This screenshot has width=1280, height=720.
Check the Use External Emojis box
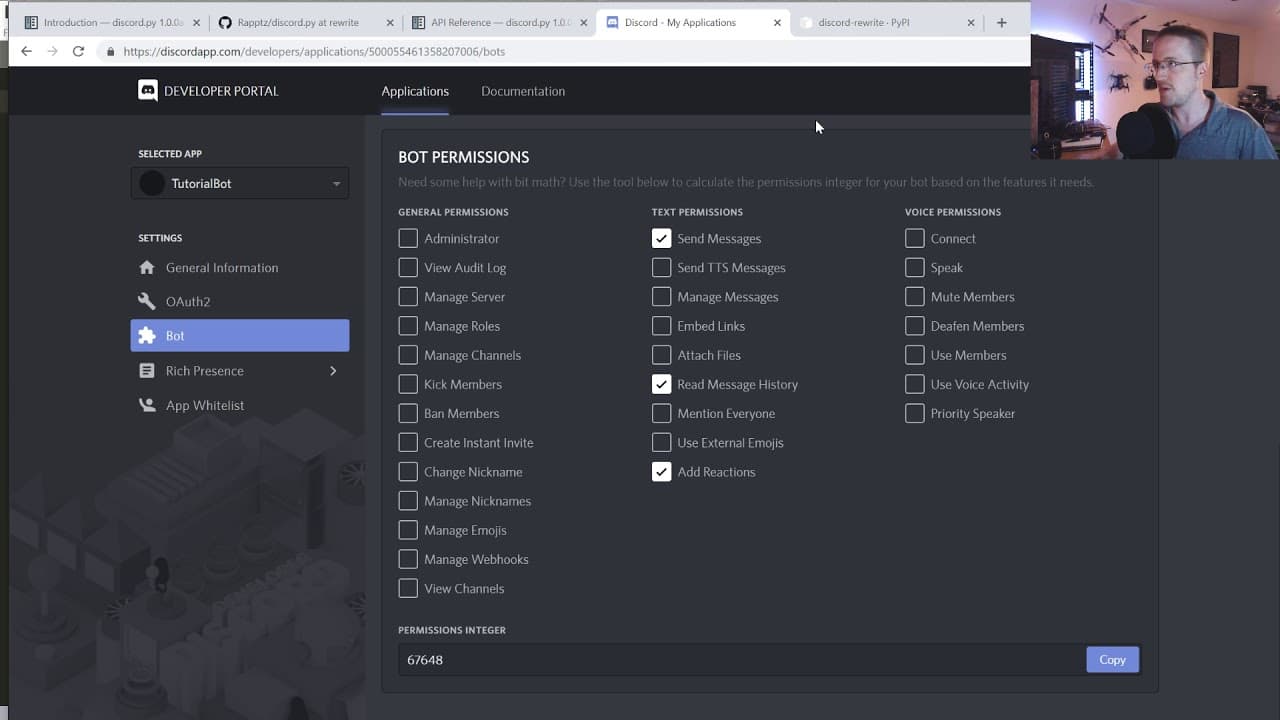(x=661, y=442)
